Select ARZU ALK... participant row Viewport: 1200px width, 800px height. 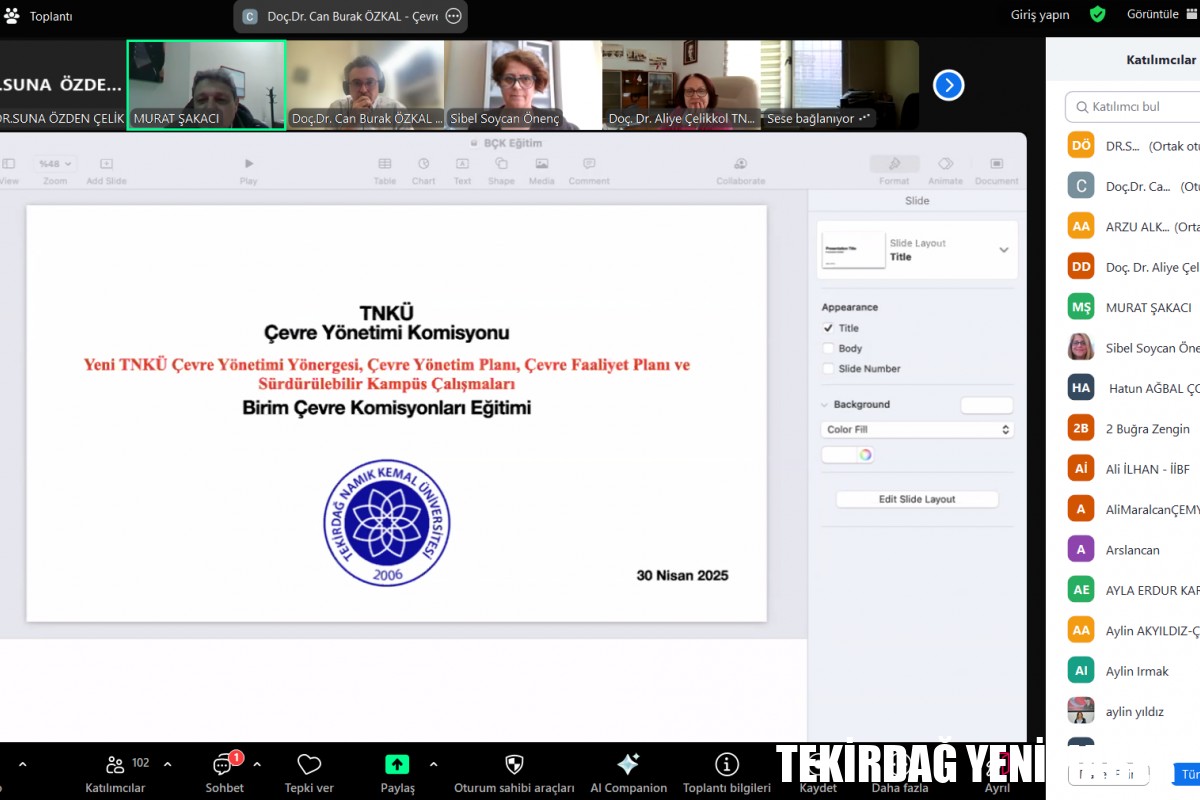[1133, 226]
